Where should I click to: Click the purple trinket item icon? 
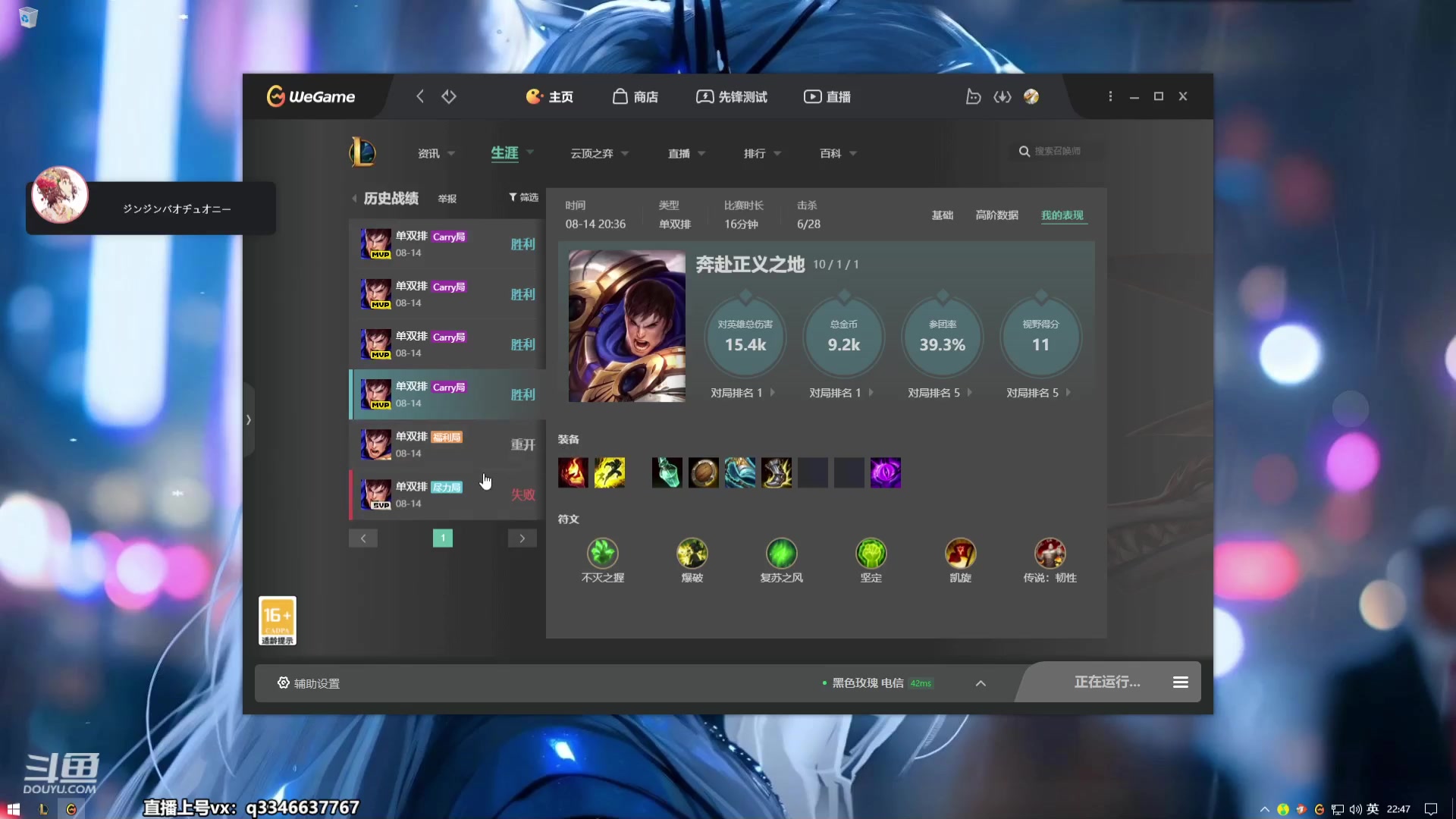click(886, 472)
